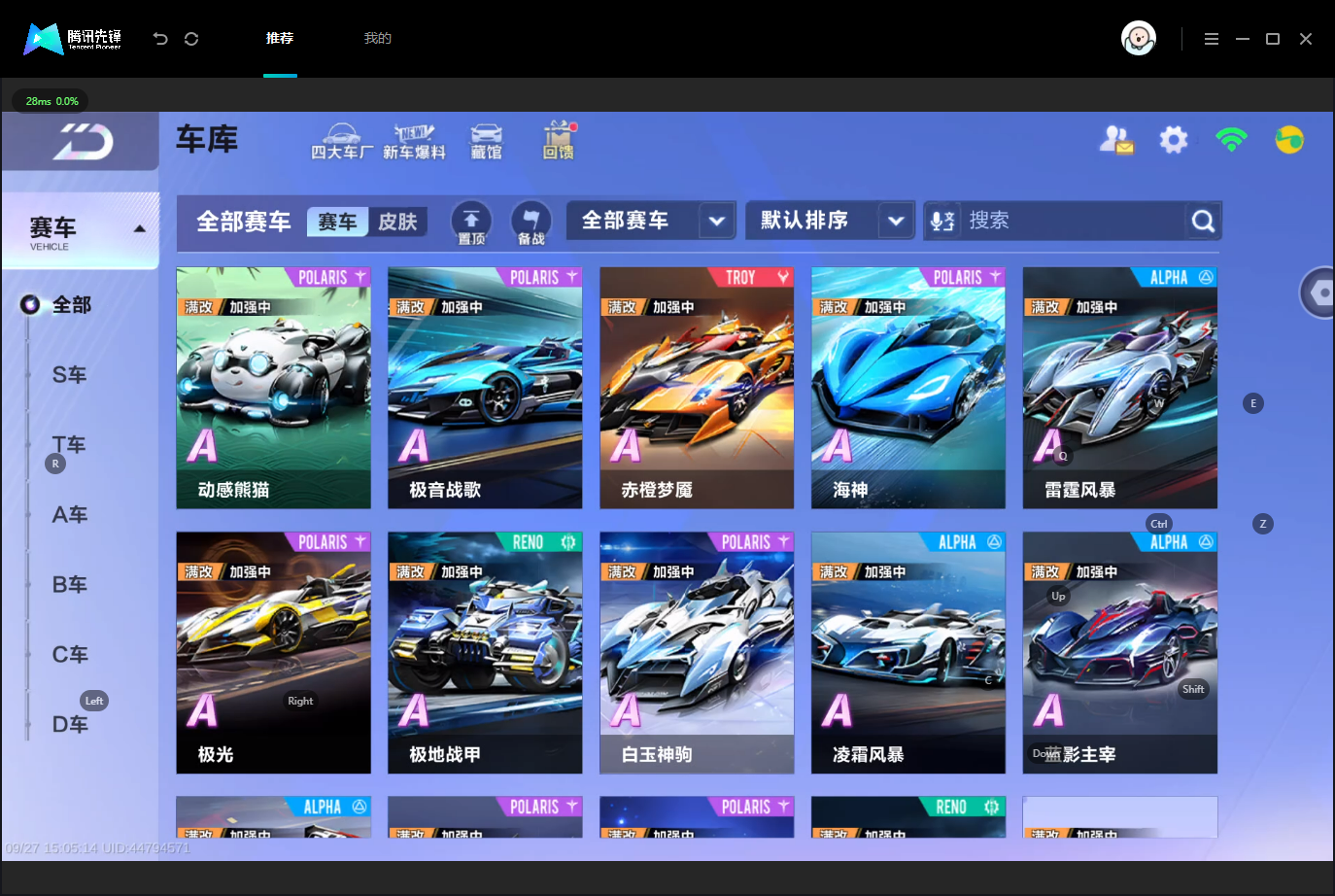This screenshot has height=896, width=1335.
Task: Open the friends mail icon
Action: pyautogui.click(x=1116, y=140)
